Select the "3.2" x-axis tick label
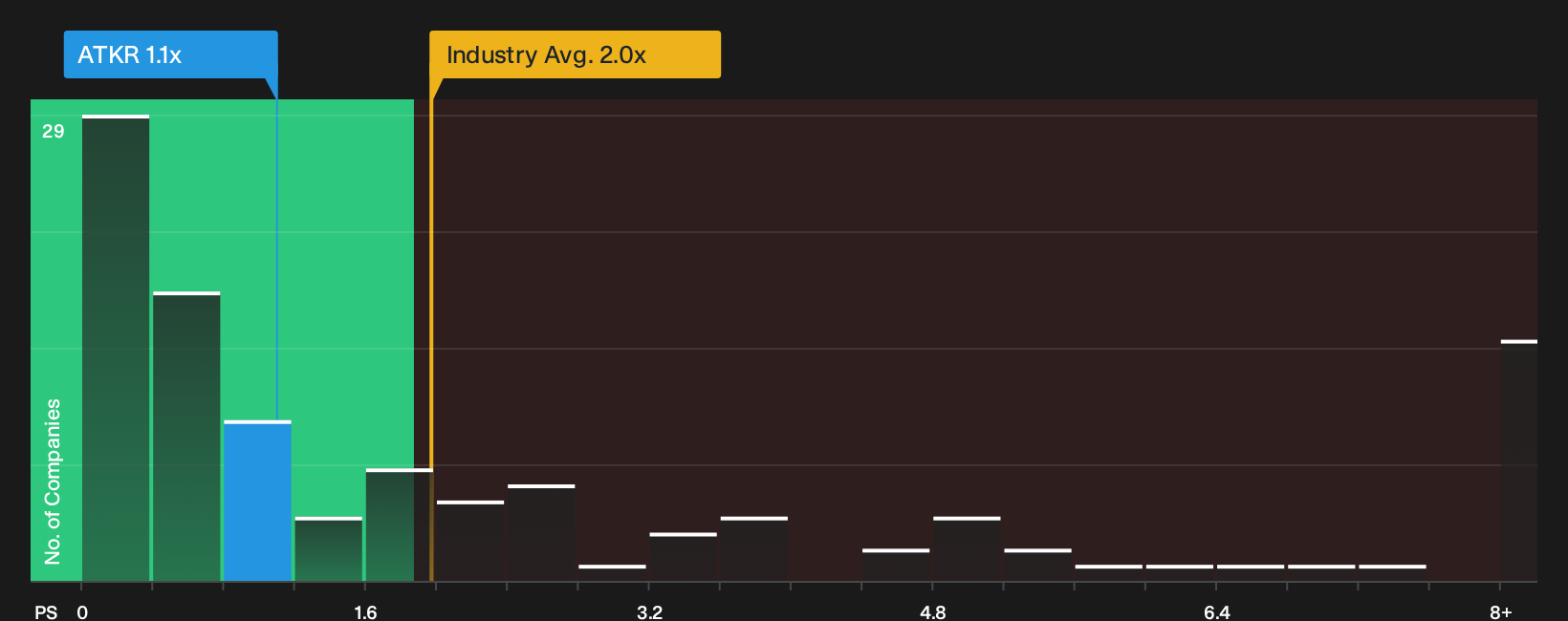The height and width of the screenshot is (621, 1568). [x=649, y=611]
